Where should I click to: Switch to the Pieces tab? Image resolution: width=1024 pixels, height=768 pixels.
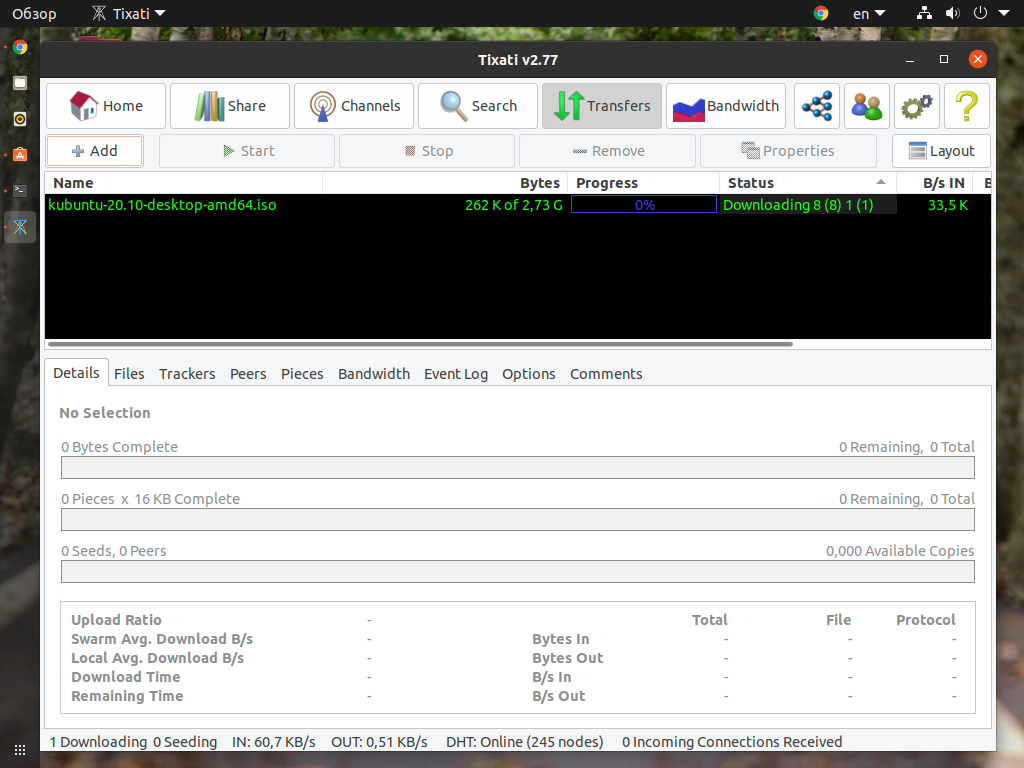(302, 374)
